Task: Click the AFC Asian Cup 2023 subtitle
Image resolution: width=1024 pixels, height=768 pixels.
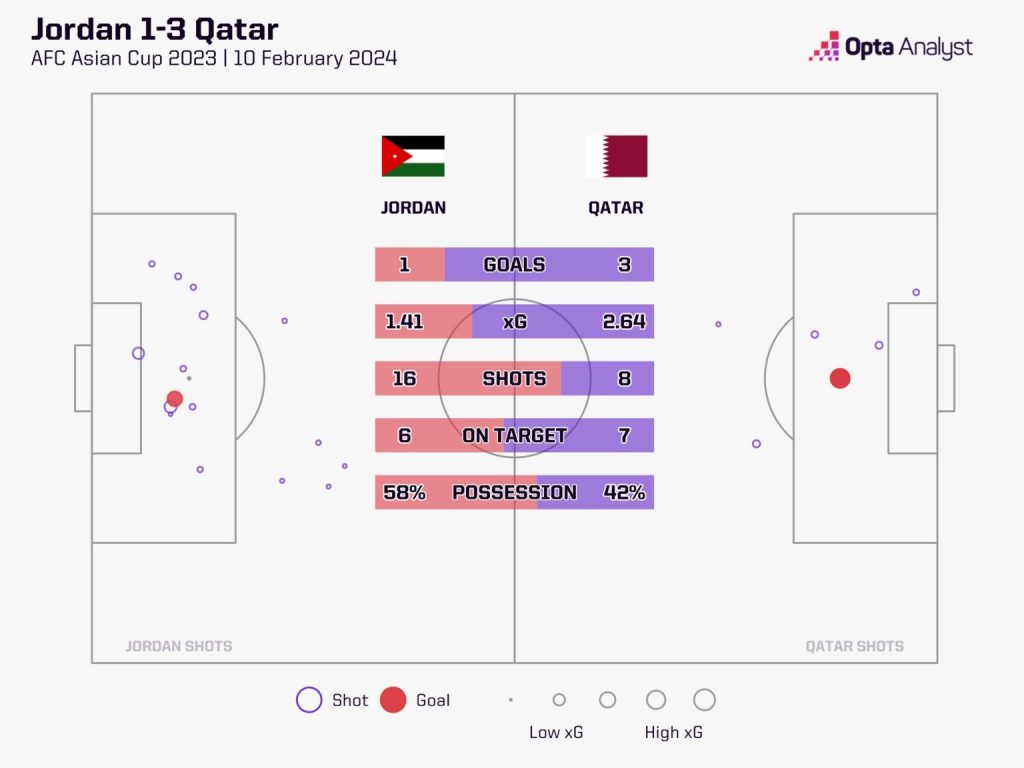Action: (123, 58)
